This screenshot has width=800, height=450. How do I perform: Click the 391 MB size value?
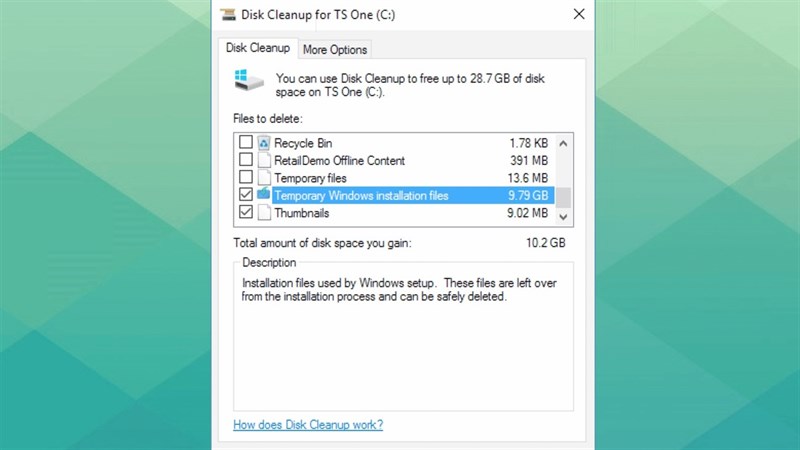(529, 161)
